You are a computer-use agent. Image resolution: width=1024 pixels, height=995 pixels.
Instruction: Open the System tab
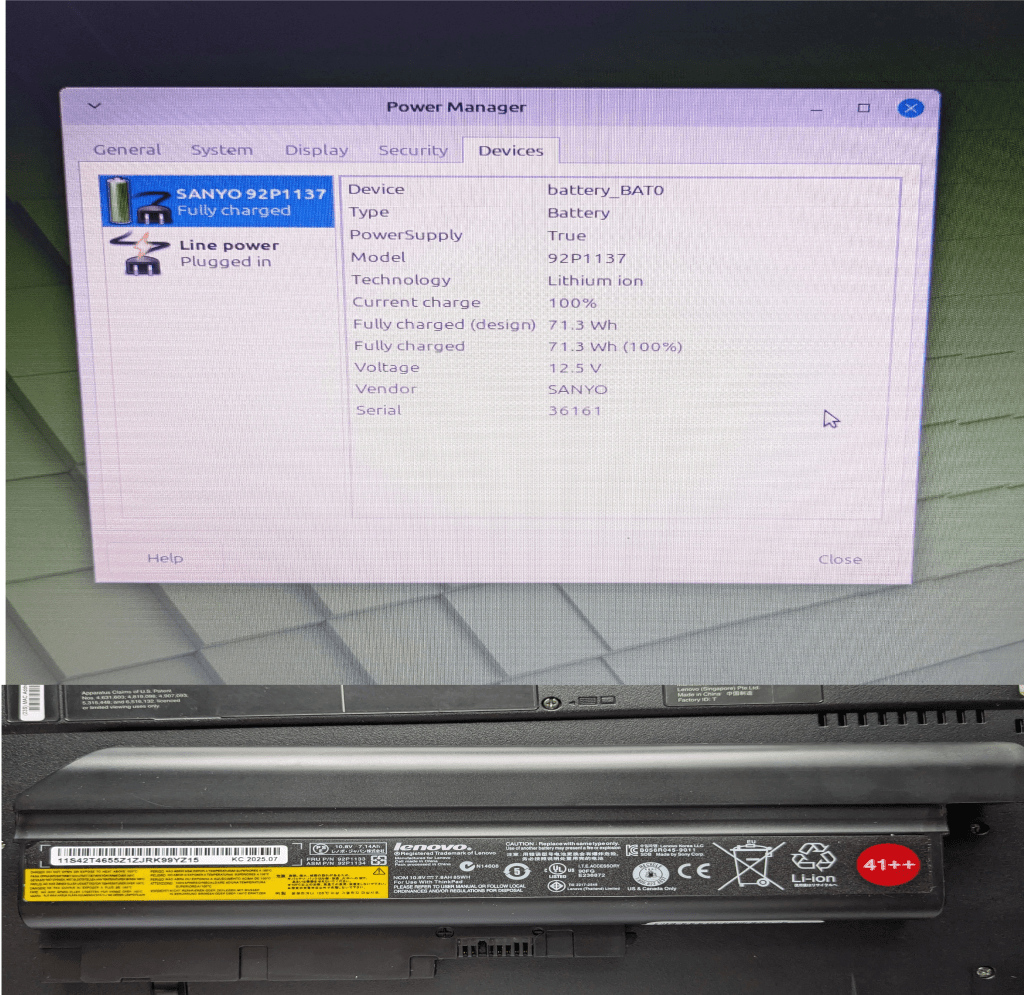pyautogui.click(x=221, y=150)
